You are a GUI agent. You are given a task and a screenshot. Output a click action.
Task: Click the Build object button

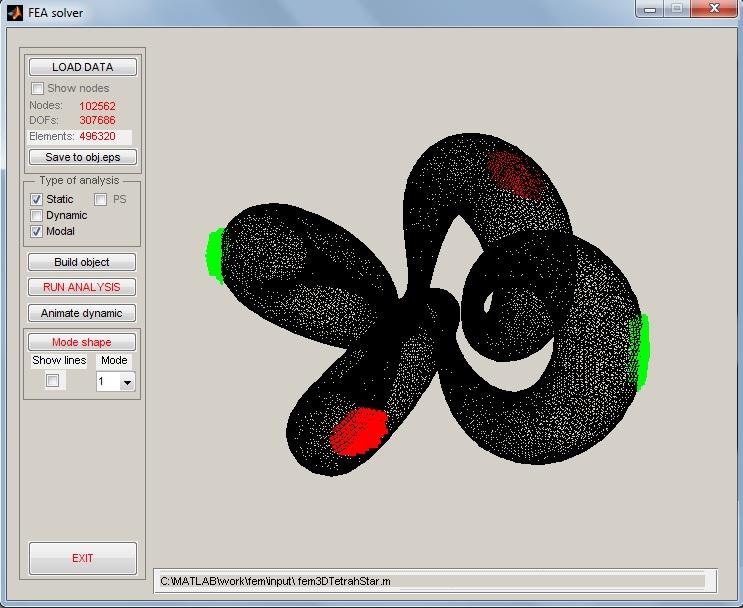tap(82, 262)
